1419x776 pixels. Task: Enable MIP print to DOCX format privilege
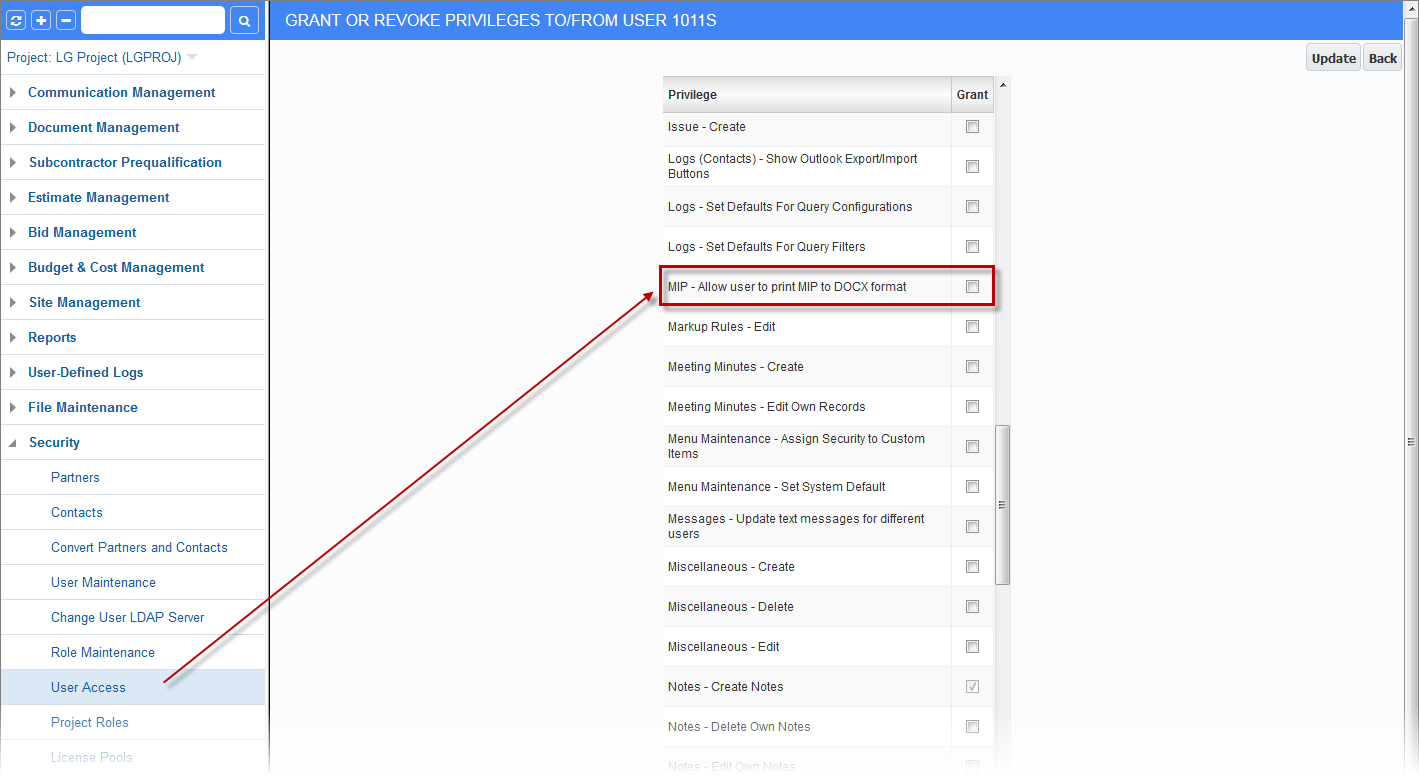972,286
